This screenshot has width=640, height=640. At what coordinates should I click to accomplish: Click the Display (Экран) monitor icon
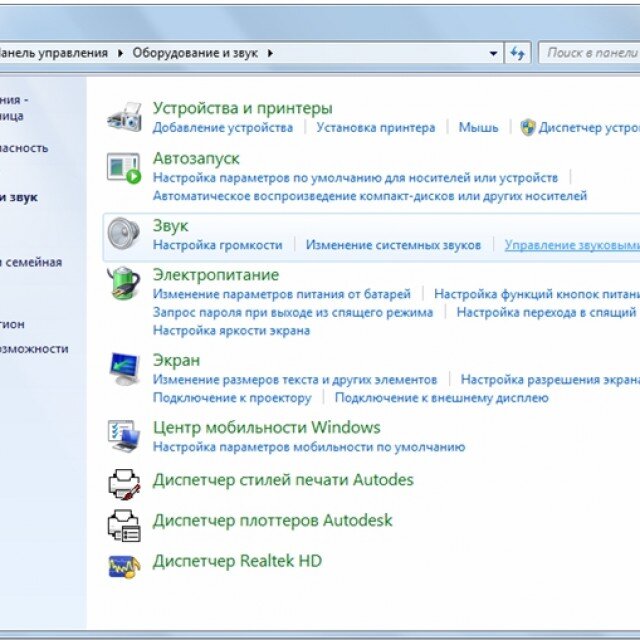(125, 369)
